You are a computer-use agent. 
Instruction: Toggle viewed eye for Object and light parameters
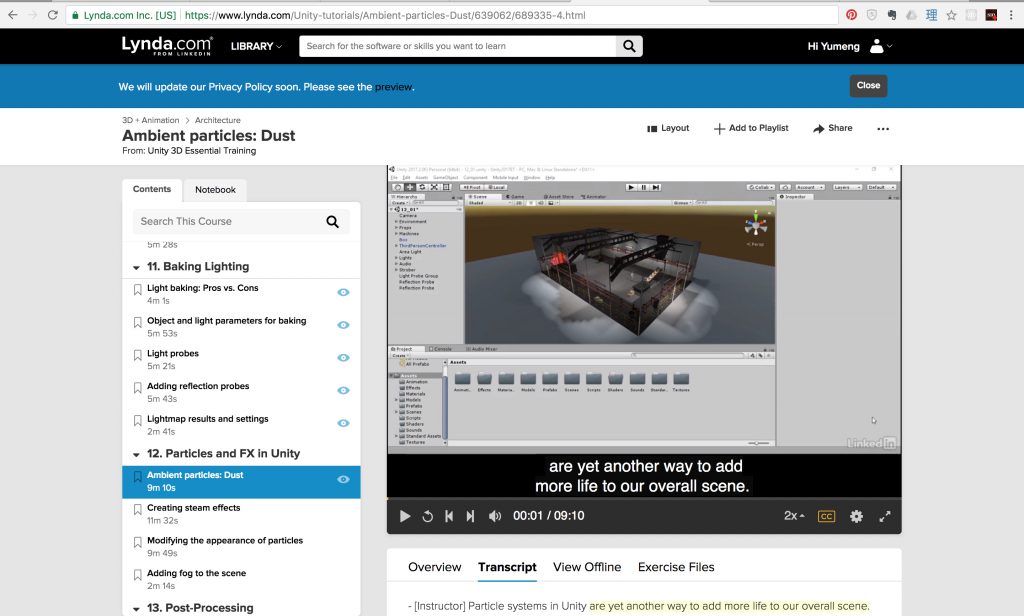point(343,325)
